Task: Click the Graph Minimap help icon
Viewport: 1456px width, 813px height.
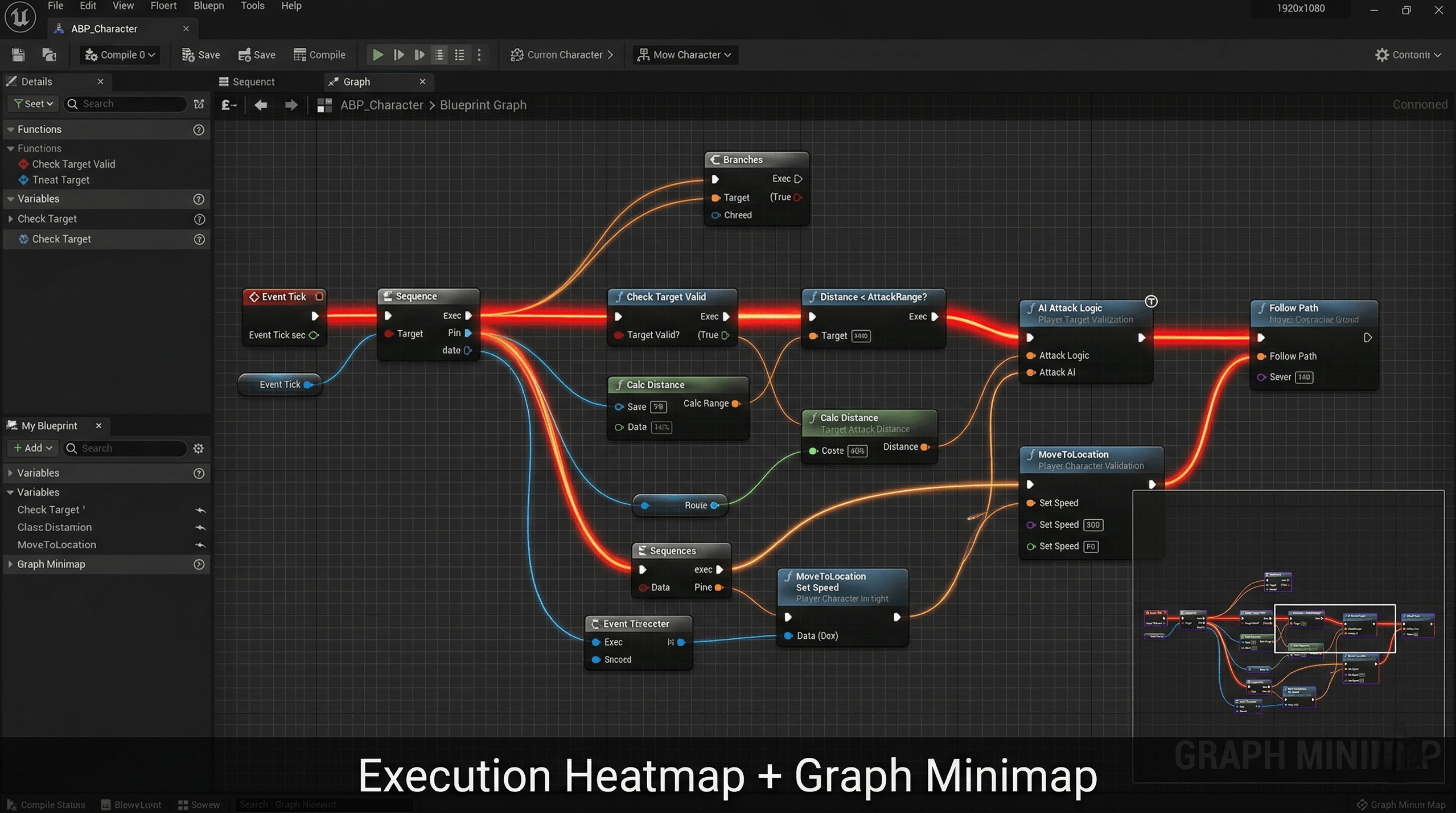Action: pos(199,564)
